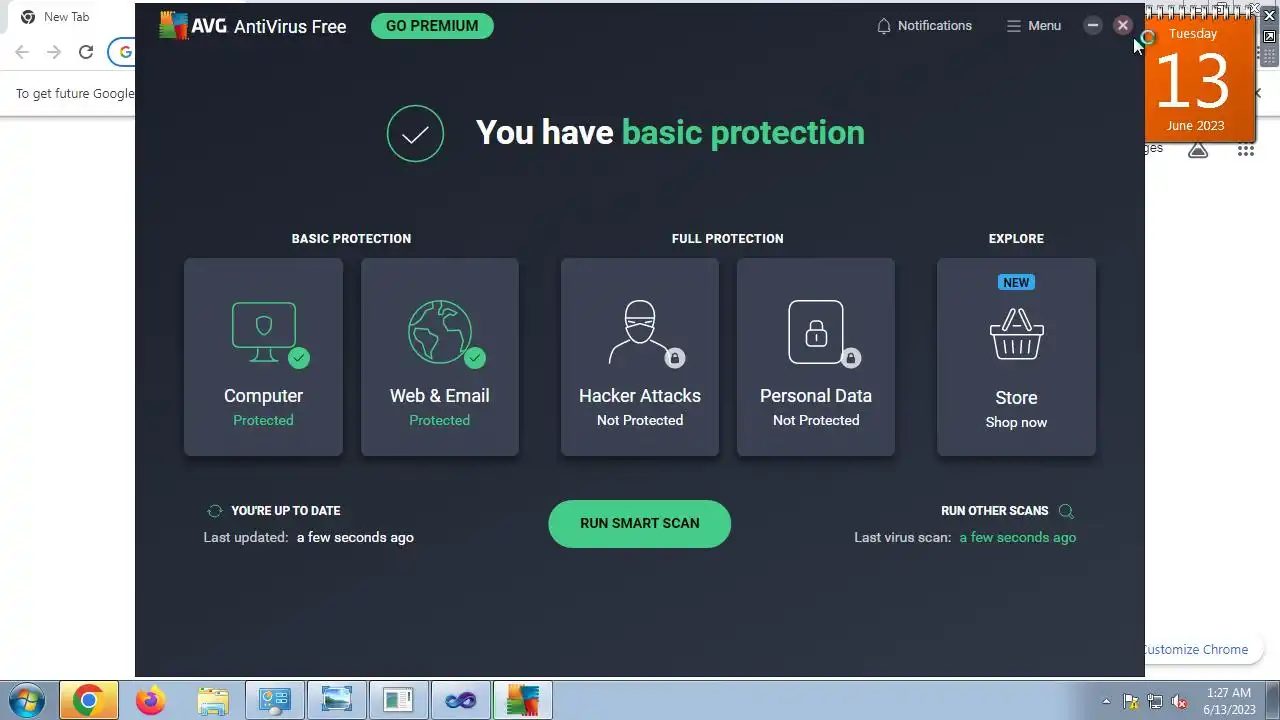1280x720 pixels.
Task: Click the update refresh arrows icon
Action: 214,511
